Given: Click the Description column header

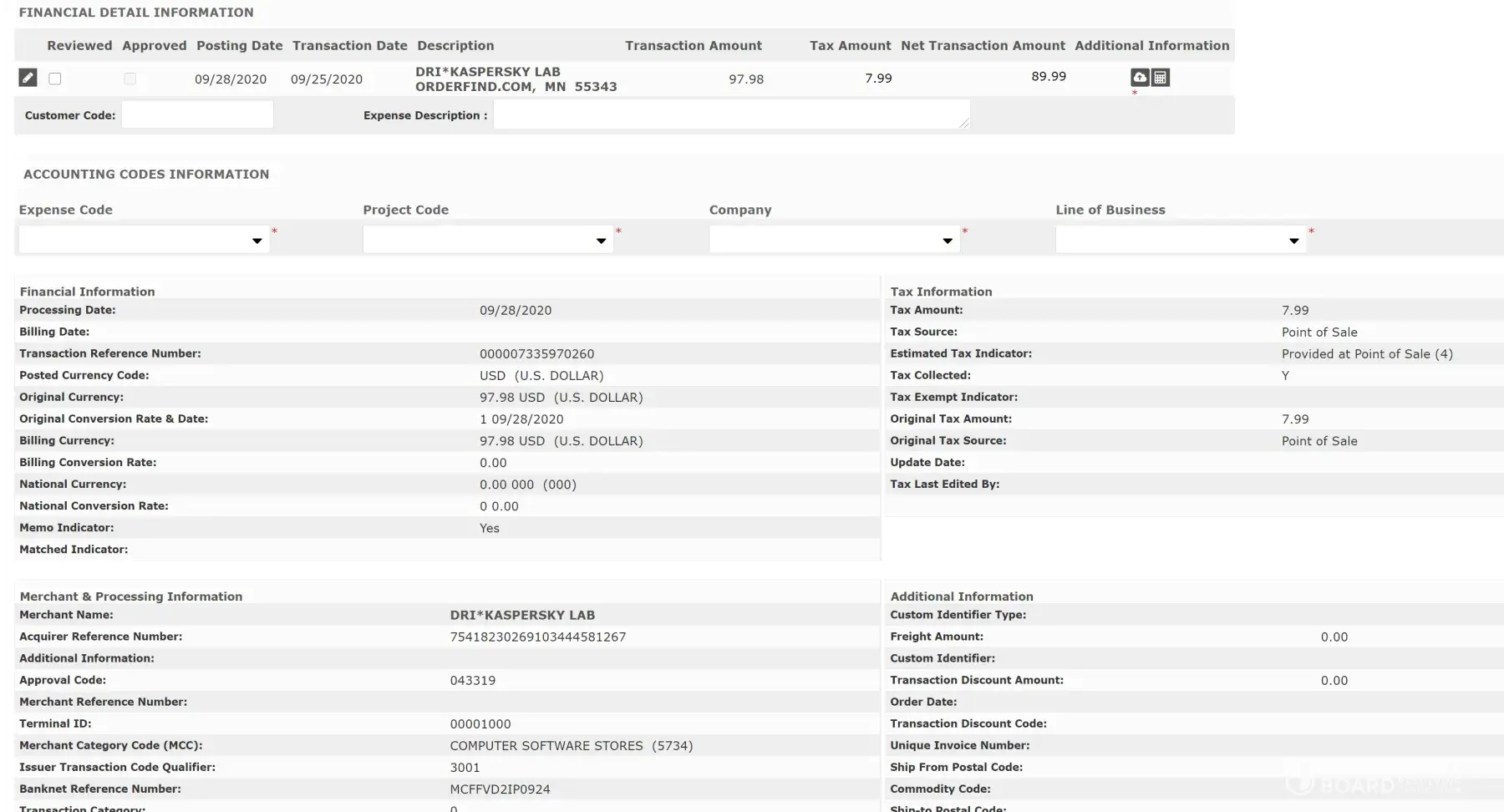Looking at the screenshot, I should pyautogui.click(x=455, y=46).
